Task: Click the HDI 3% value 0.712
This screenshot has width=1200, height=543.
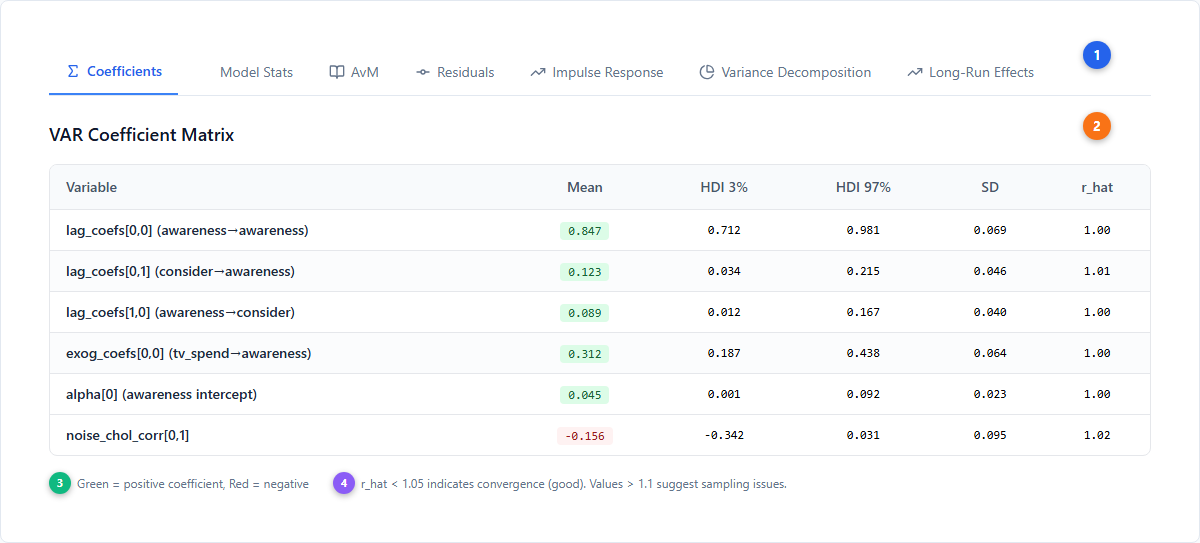Action: [x=724, y=230]
